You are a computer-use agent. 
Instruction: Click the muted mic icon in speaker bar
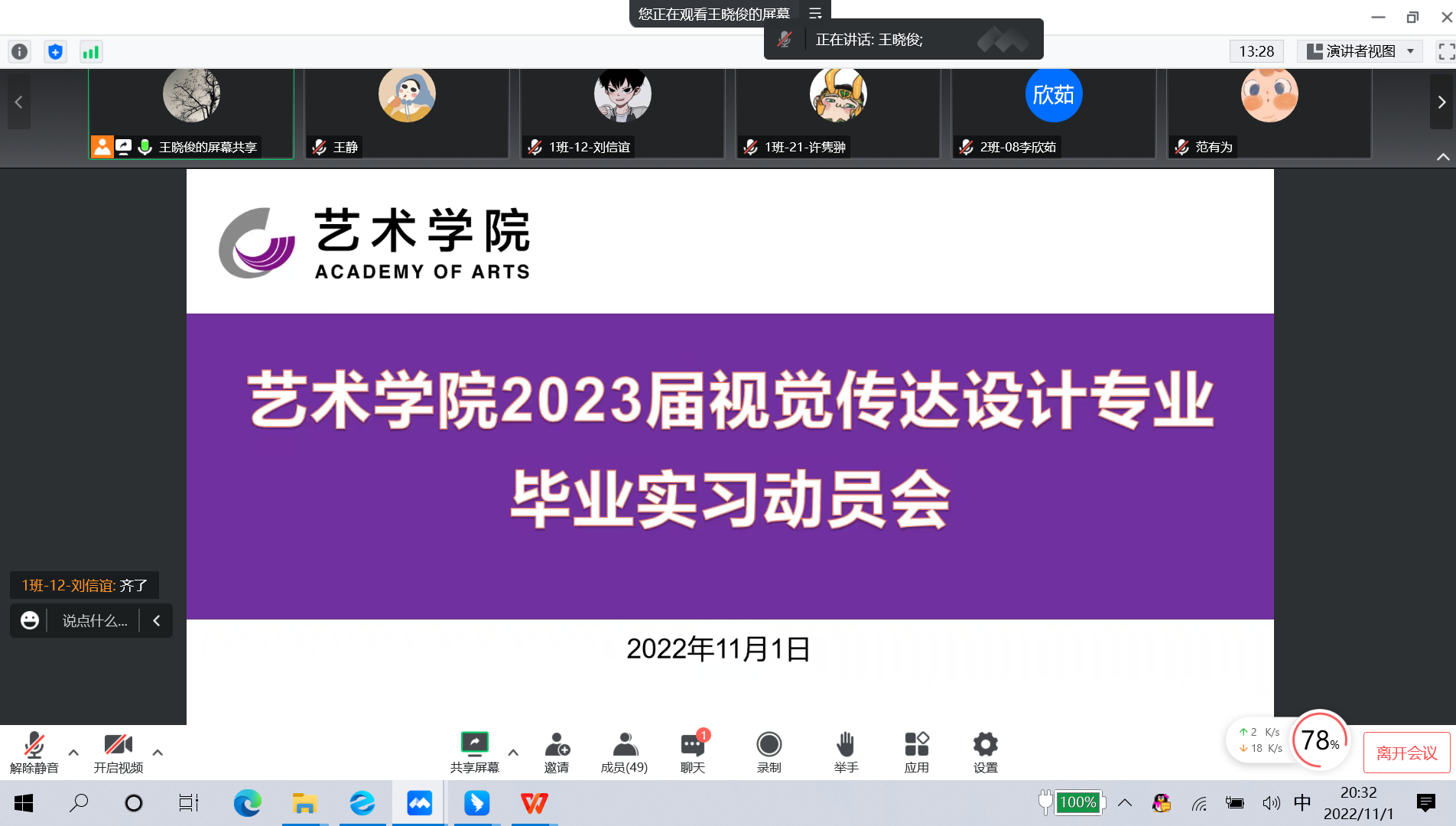click(x=785, y=39)
